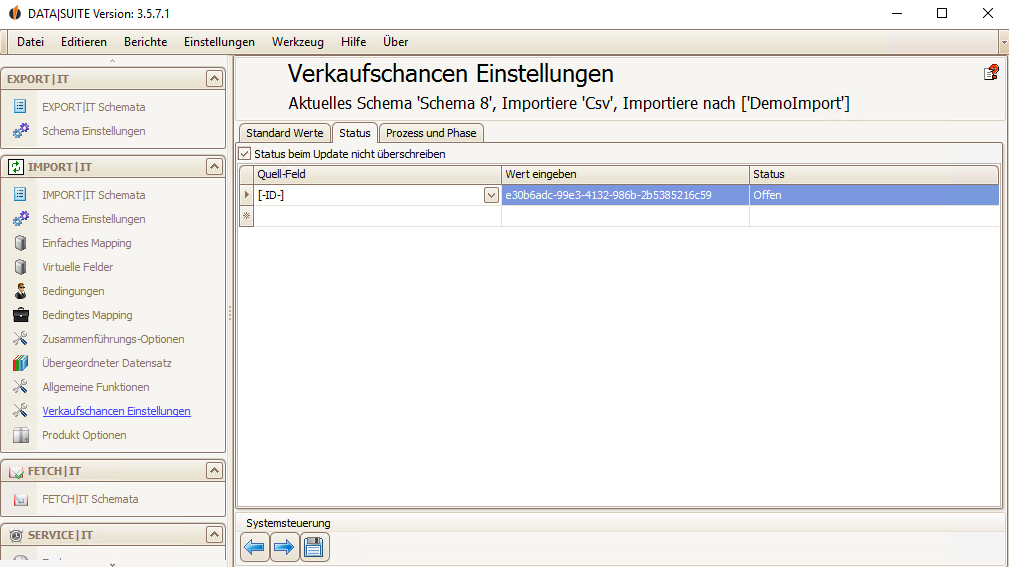Open EXPORT|IT Schemata link
The width and height of the screenshot is (1009, 567).
93,107
